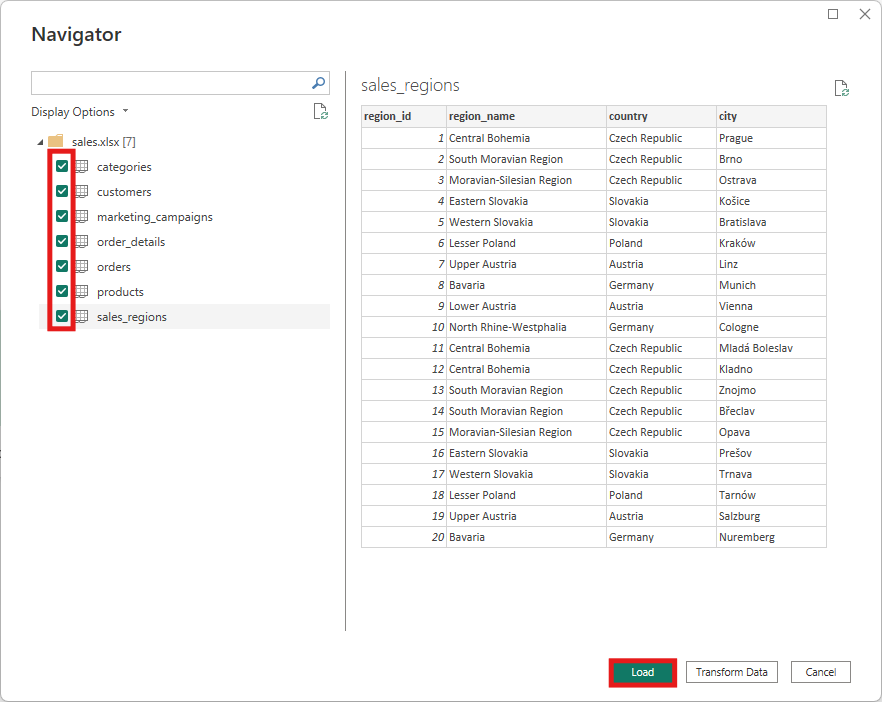Image resolution: width=882 pixels, height=702 pixels.
Task: Click the sales.xlsx folder icon
Action: [x=56, y=141]
